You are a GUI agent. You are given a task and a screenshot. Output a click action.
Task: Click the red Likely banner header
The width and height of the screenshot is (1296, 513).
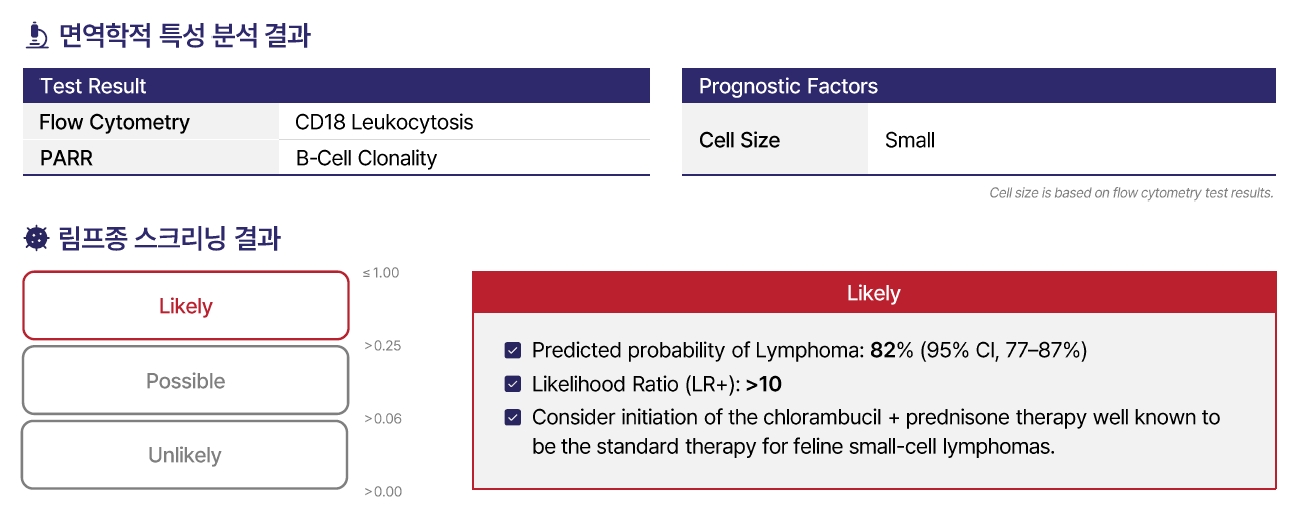point(873,293)
